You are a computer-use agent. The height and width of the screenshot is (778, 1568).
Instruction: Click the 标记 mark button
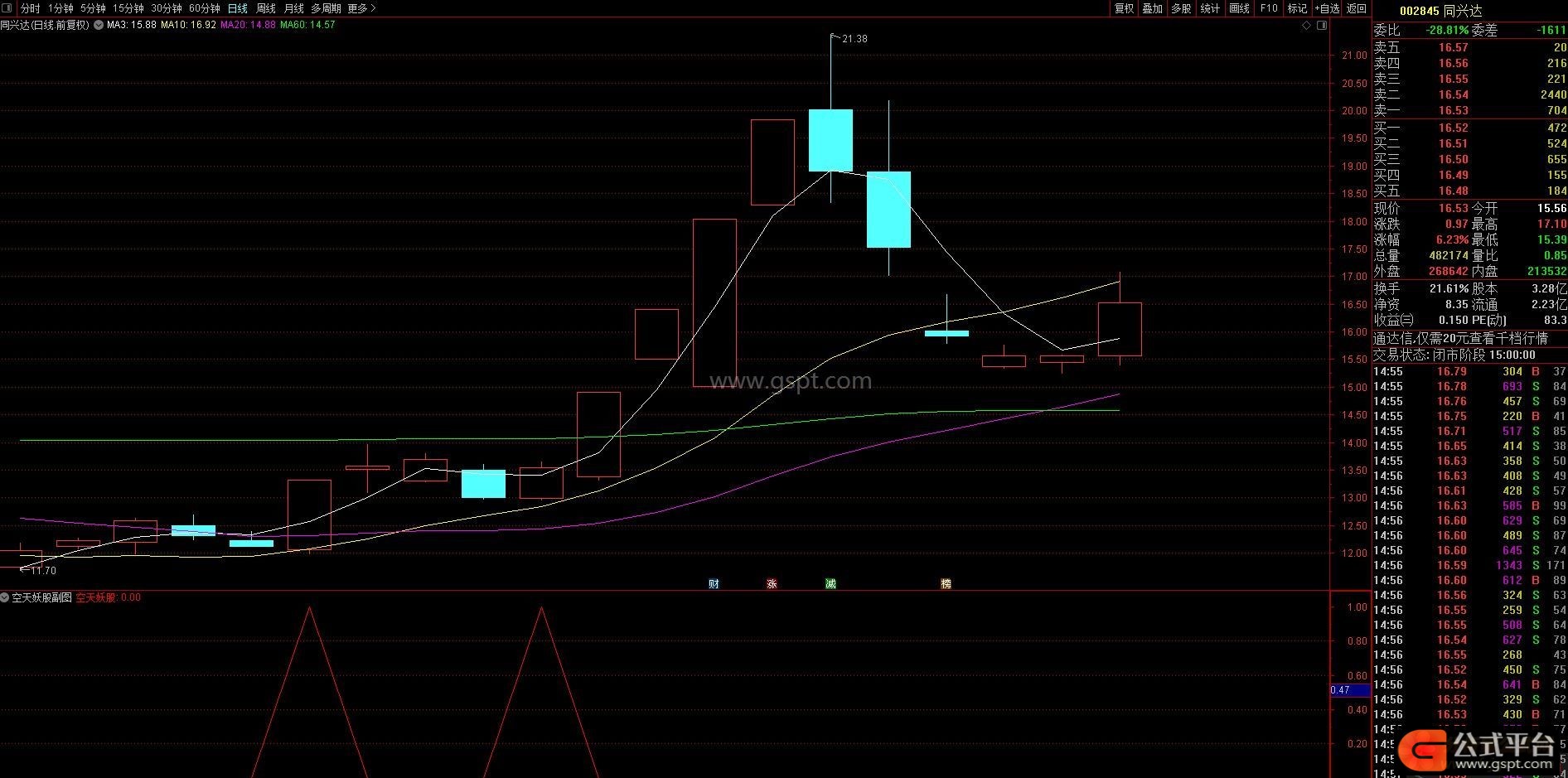(1297, 8)
